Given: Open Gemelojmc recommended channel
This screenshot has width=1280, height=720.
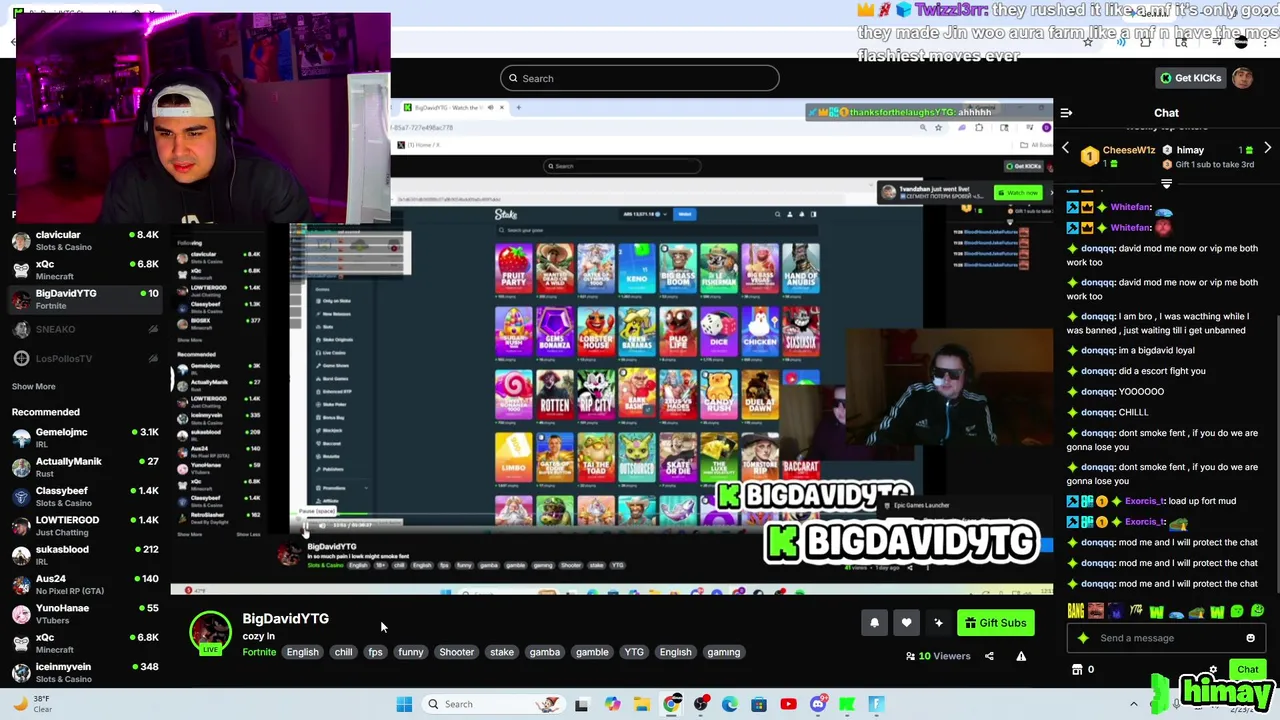Looking at the screenshot, I should click(x=86, y=437).
